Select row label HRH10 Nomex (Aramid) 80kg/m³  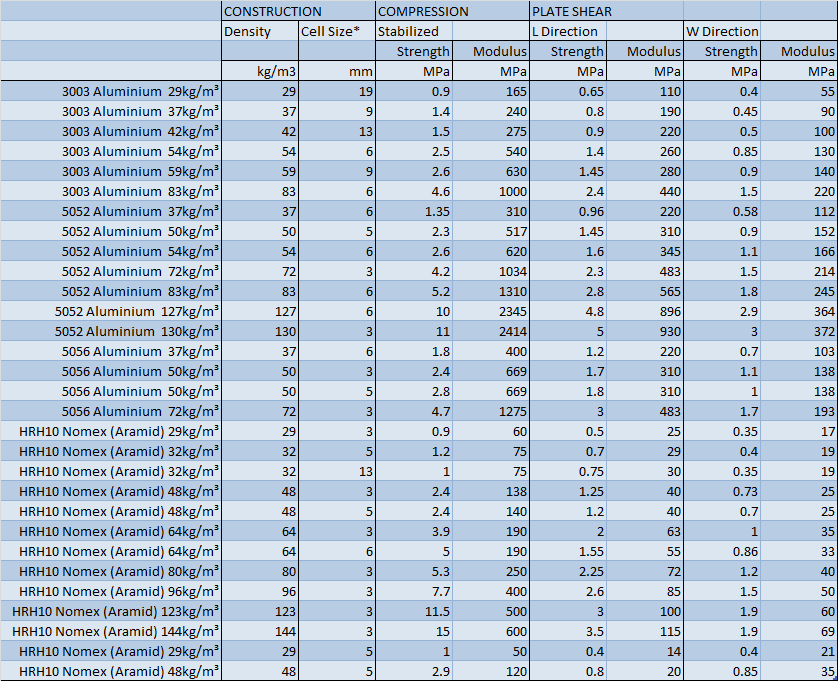pyautogui.click(x=111, y=571)
